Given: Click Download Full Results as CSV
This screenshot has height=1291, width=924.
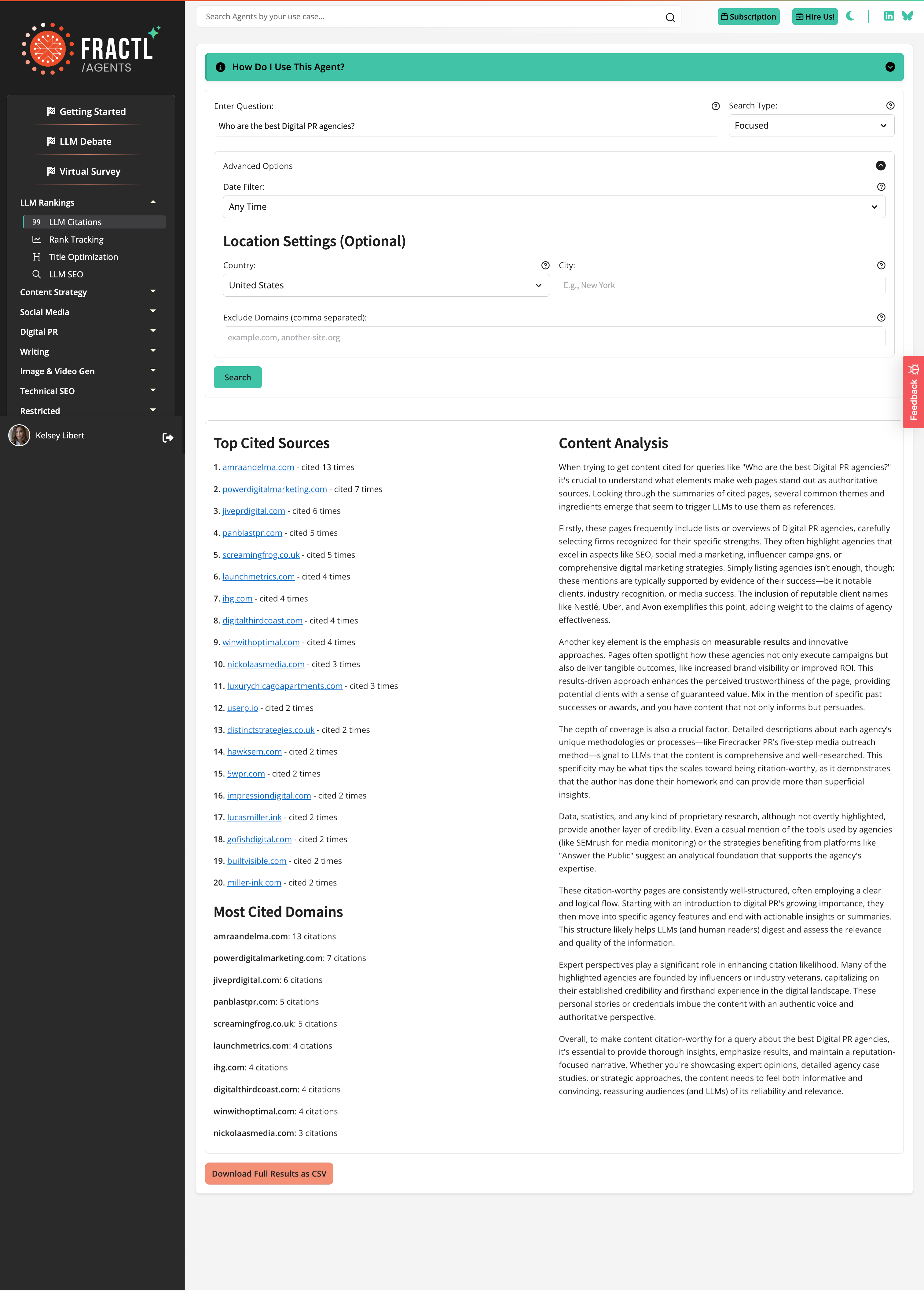Looking at the screenshot, I should tap(269, 1174).
